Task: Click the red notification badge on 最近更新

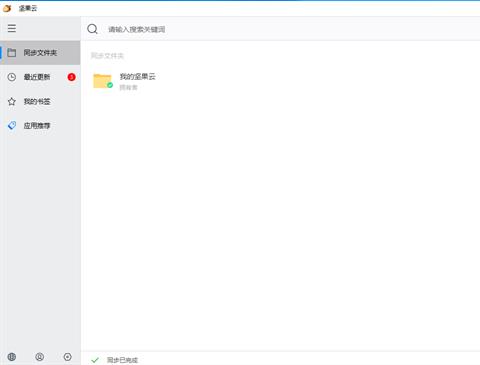Action: (71, 77)
